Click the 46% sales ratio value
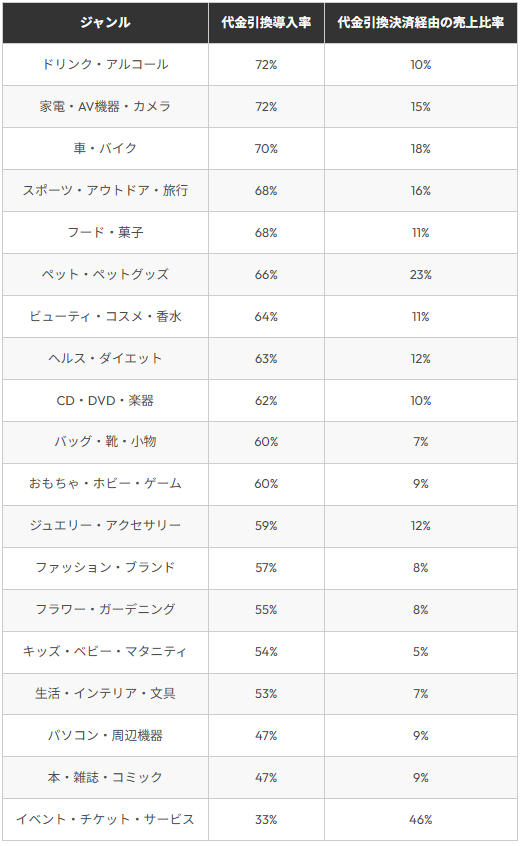Viewport: 520px width, 846px height. point(421,820)
